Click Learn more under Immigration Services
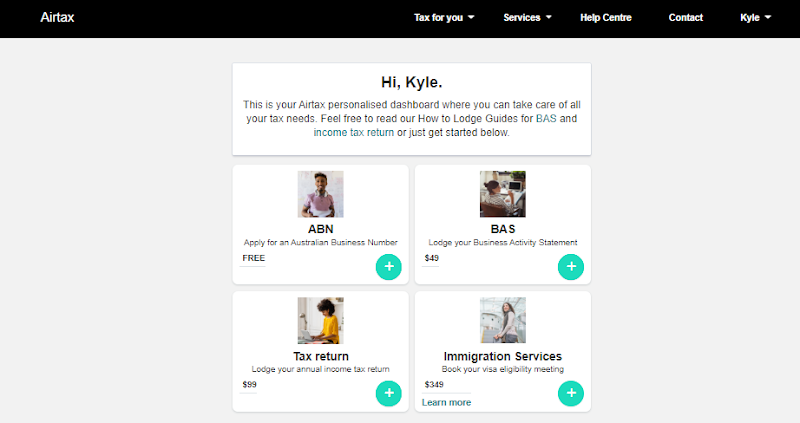This screenshot has height=423, width=800. tap(446, 403)
